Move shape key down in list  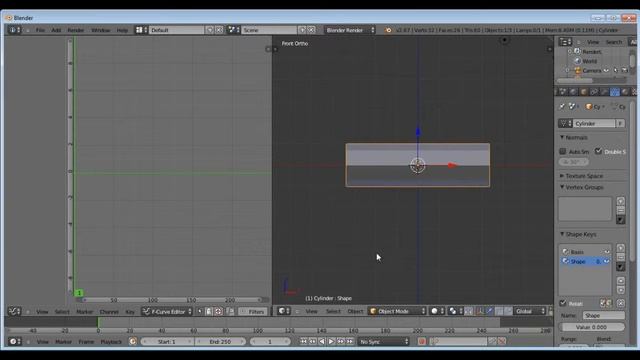coord(620,290)
